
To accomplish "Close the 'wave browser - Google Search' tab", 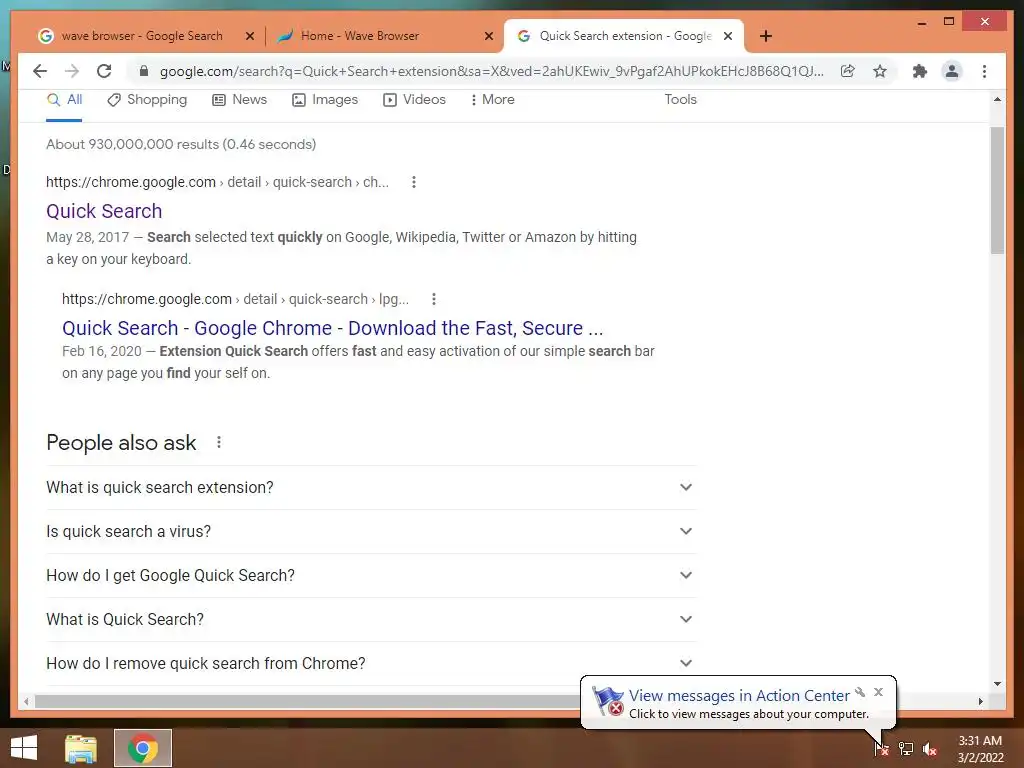I will coord(249,36).
